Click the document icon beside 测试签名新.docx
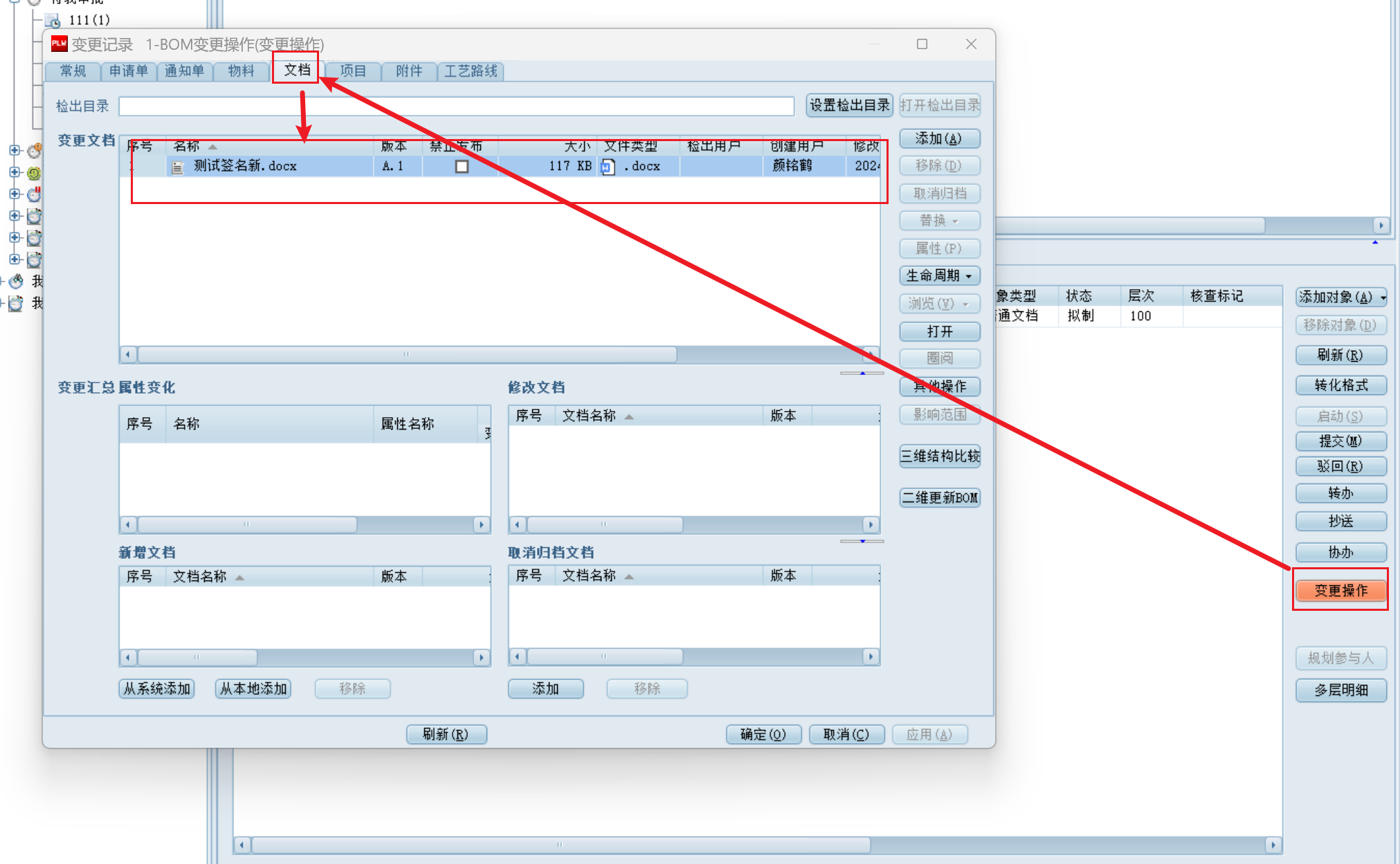 (178, 167)
